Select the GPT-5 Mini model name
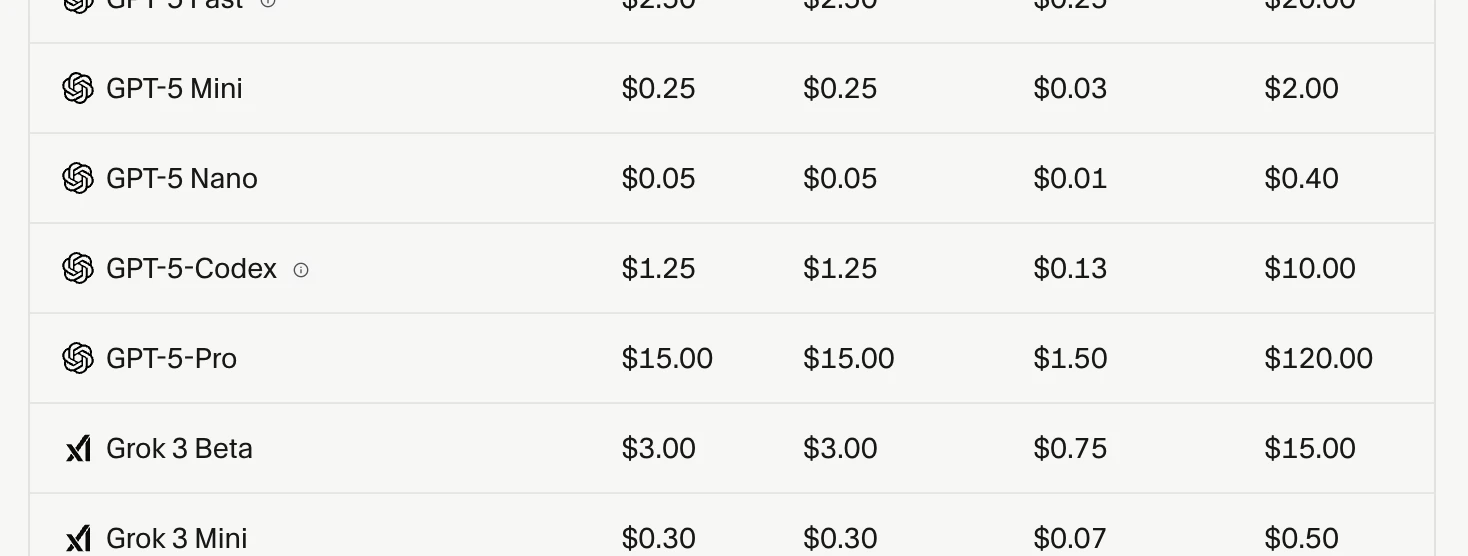 point(174,88)
